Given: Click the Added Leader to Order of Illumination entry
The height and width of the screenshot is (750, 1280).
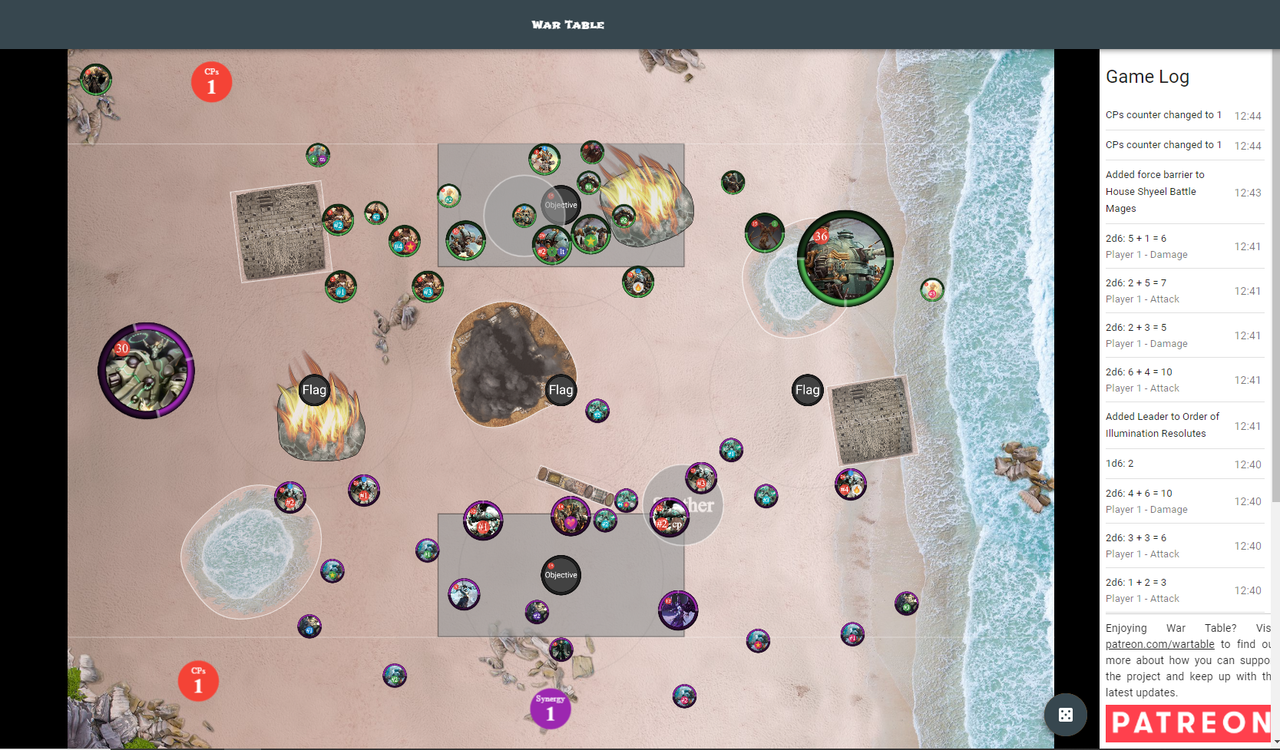Looking at the screenshot, I should coord(1184,425).
